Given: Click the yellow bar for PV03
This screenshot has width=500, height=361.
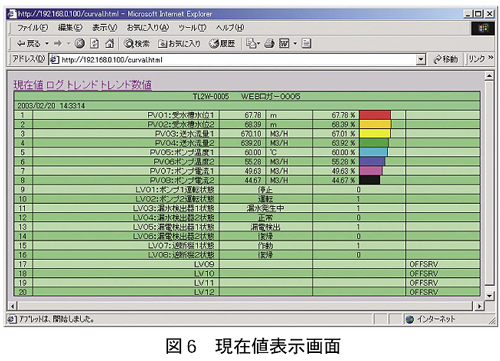Looking at the screenshot, I should tap(375, 134).
